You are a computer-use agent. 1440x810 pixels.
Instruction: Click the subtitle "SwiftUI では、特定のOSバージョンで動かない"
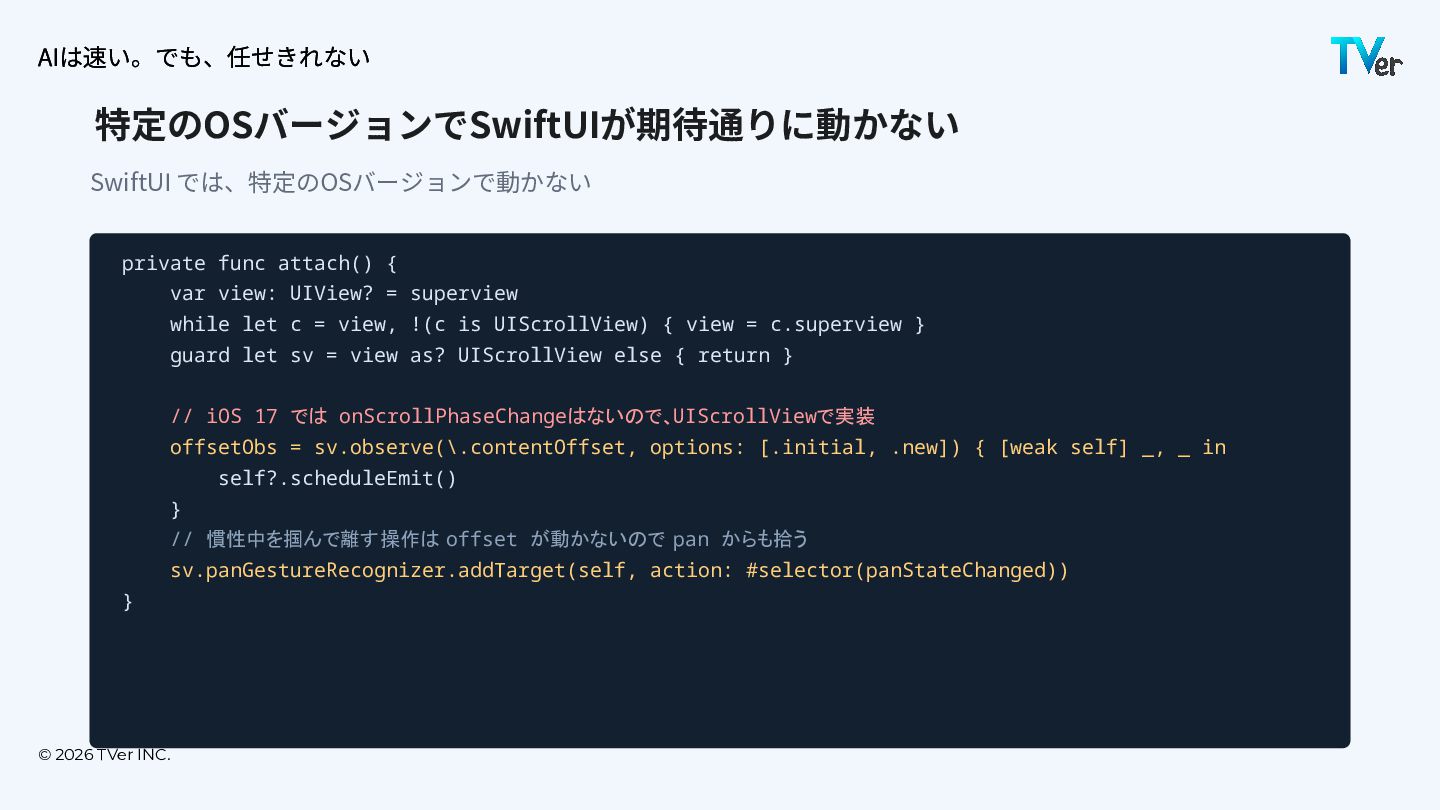[x=340, y=182]
